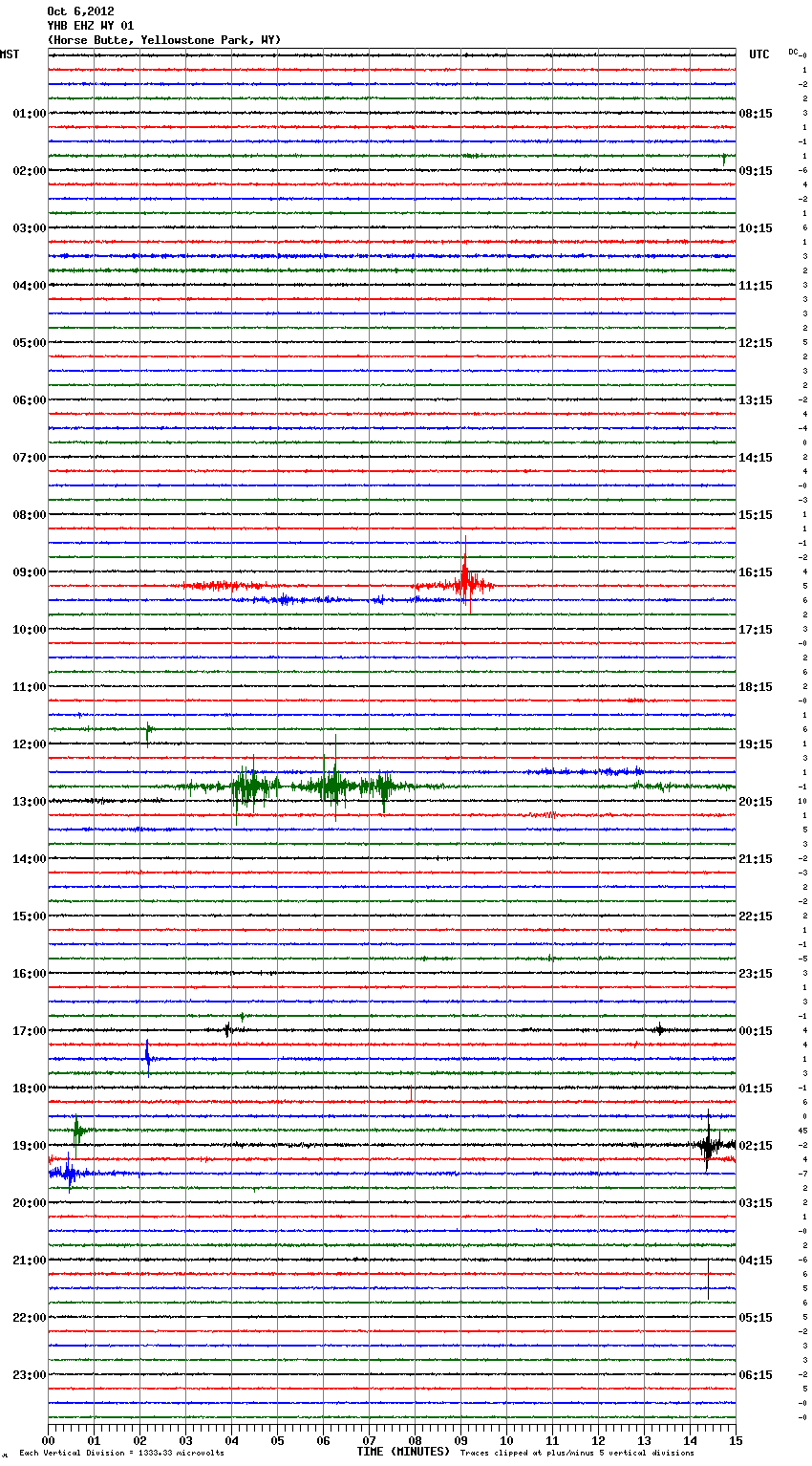
Task: Click the 13:15 UTC time label
Action: (756, 400)
